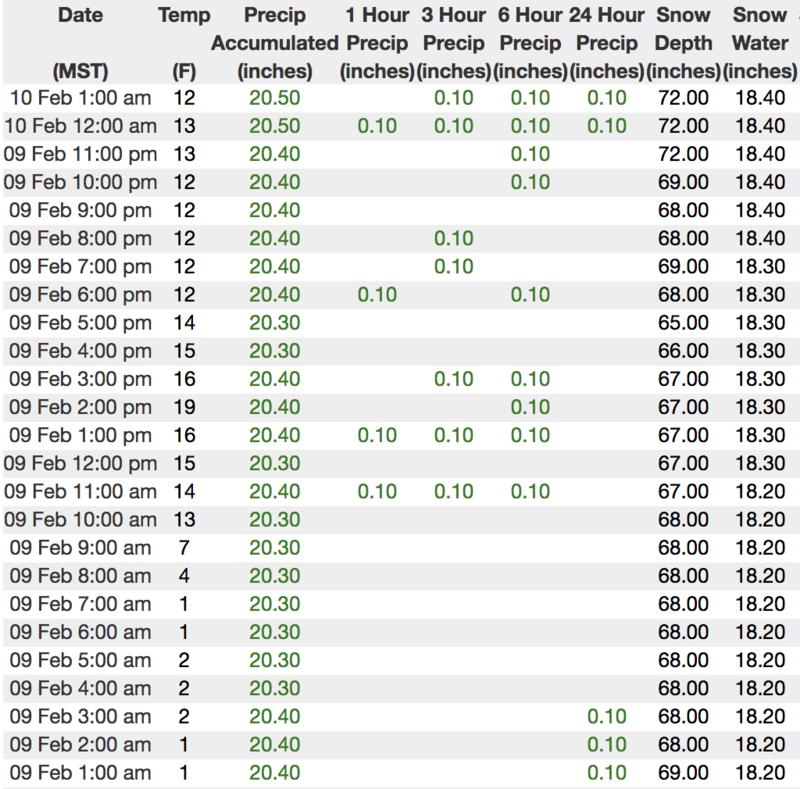Select the 3 Hour Precip column header
Image resolution: width=800 pixels, height=789 pixels.
[454, 45]
